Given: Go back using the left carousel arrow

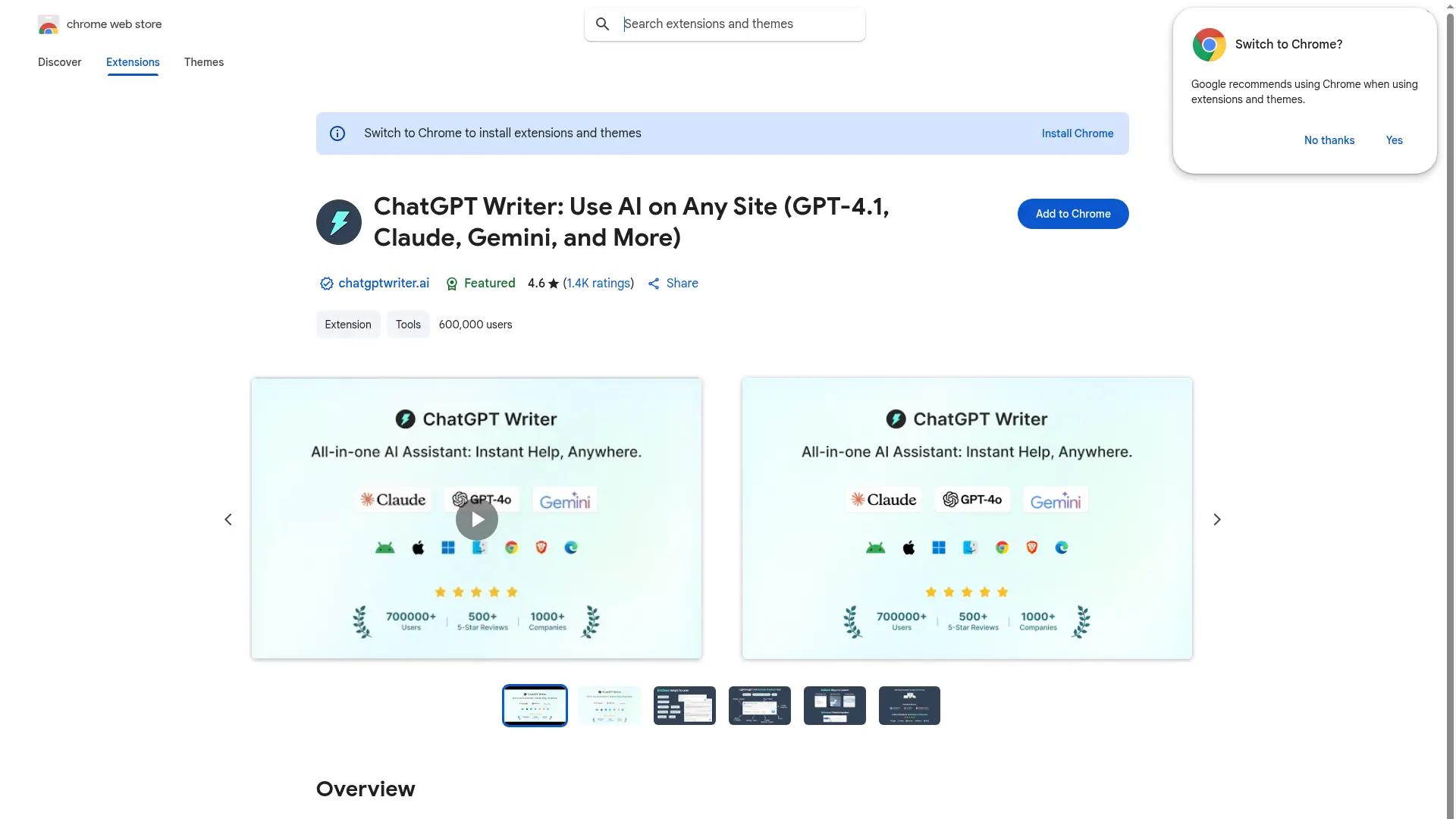Looking at the screenshot, I should tap(228, 519).
